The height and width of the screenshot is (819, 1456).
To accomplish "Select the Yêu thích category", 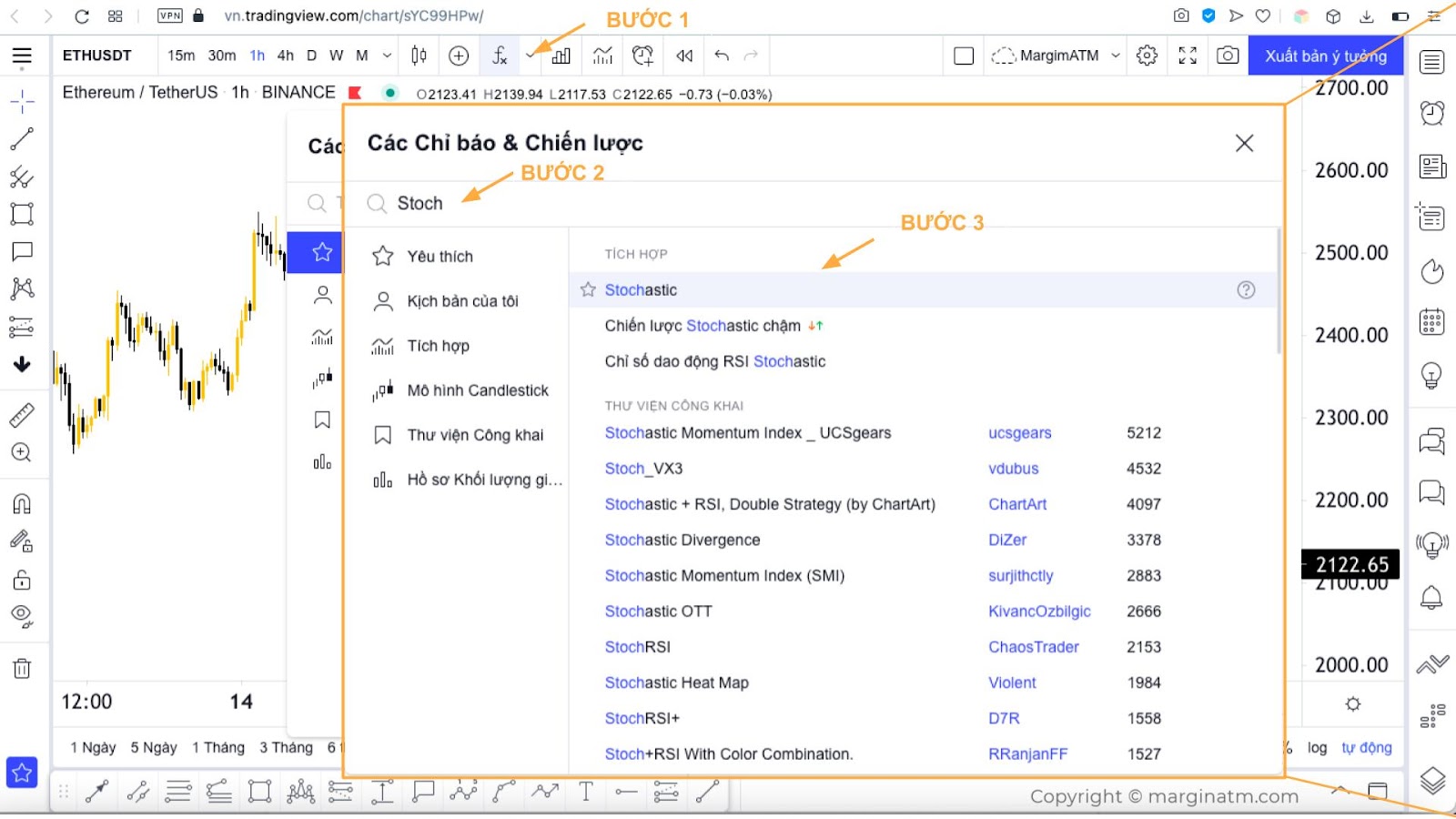I will (x=455, y=257).
